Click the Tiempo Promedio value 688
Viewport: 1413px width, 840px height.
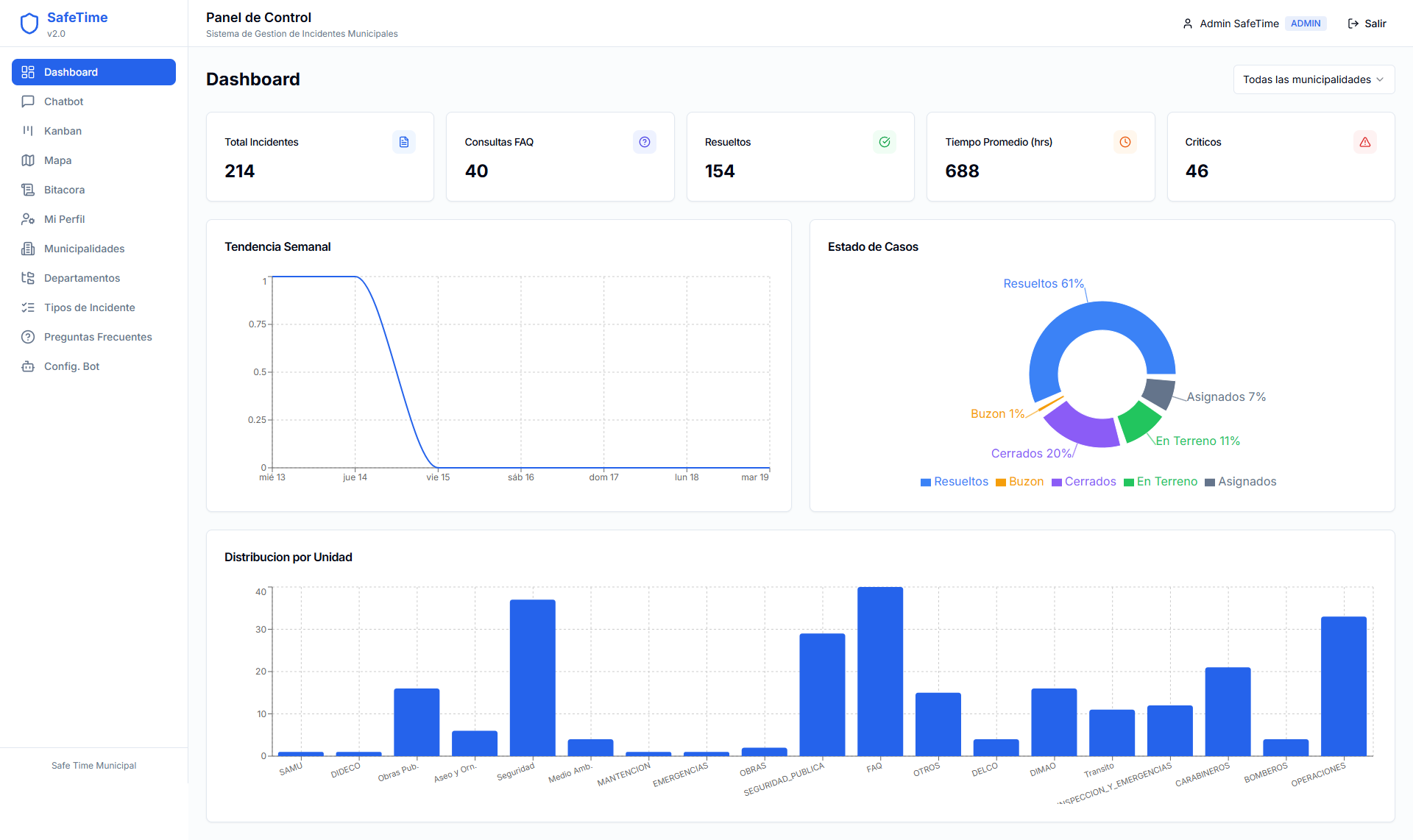(x=963, y=171)
